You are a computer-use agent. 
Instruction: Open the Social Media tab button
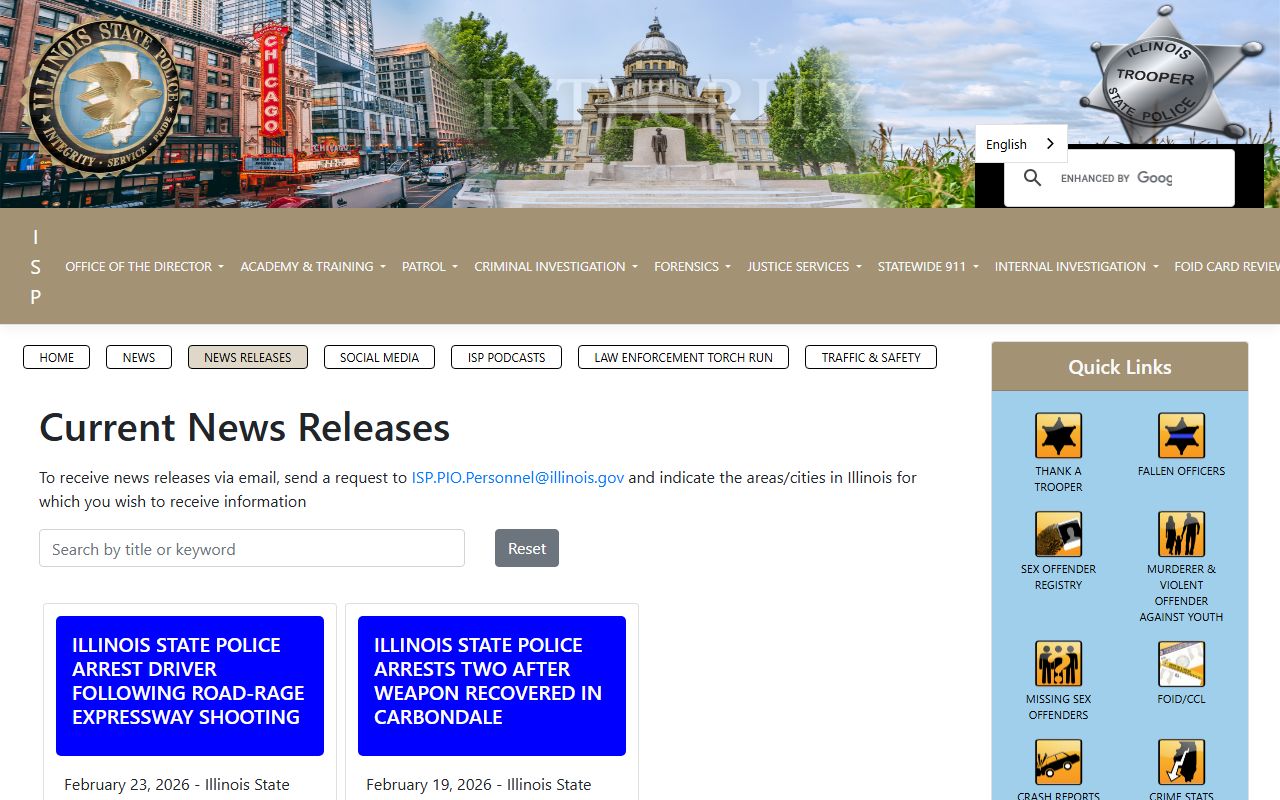coord(379,357)
